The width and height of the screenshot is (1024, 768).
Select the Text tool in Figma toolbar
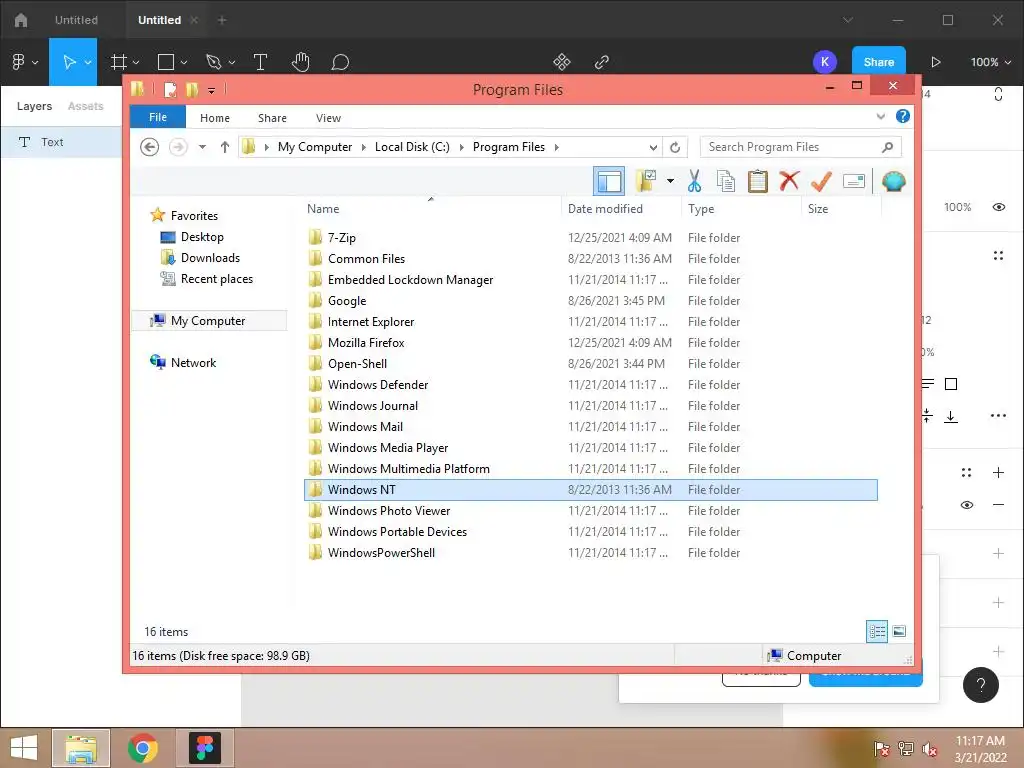[x=260, y=62]
